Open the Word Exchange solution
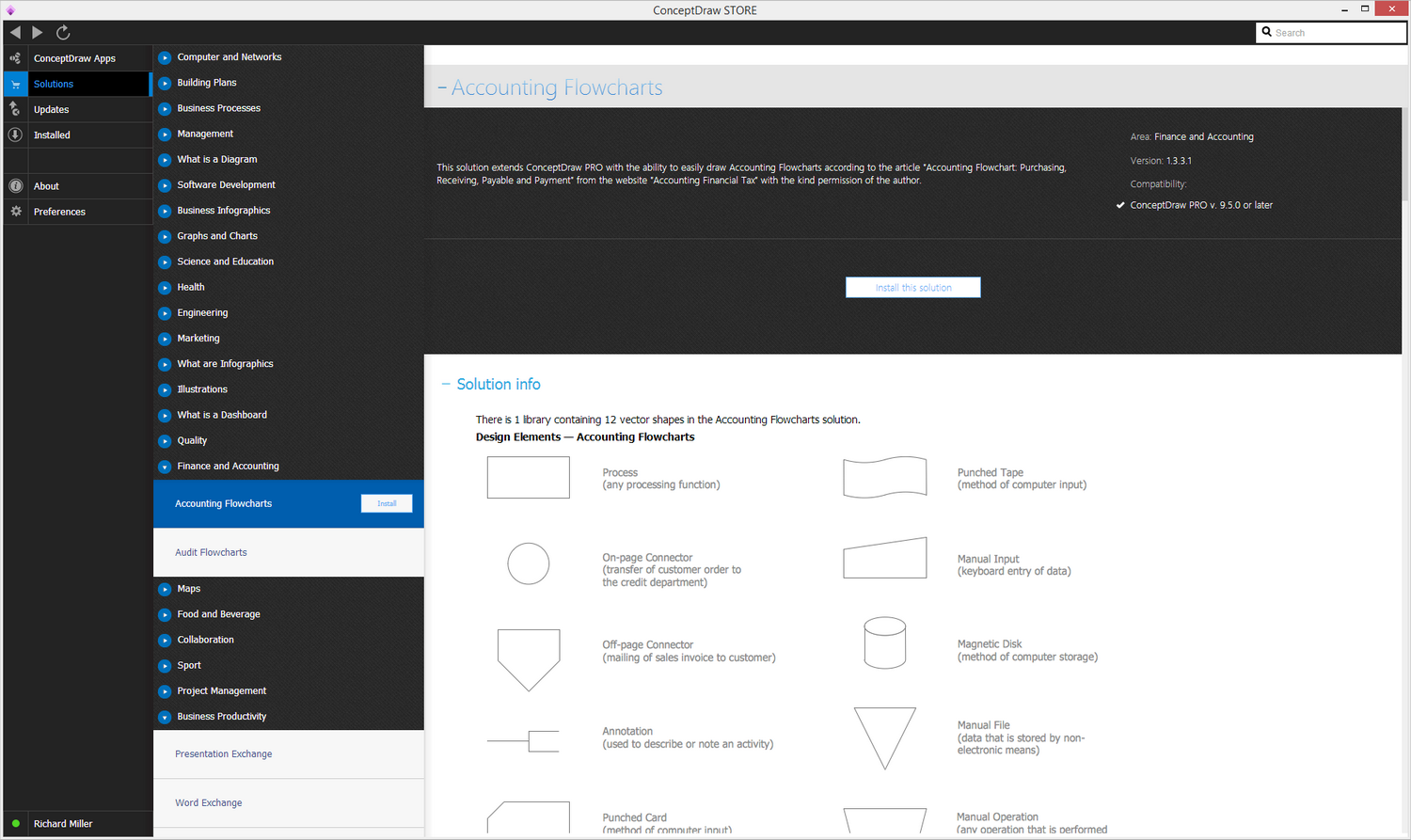This screenshot has height=840, width=1411. click(x=289, y=802)
